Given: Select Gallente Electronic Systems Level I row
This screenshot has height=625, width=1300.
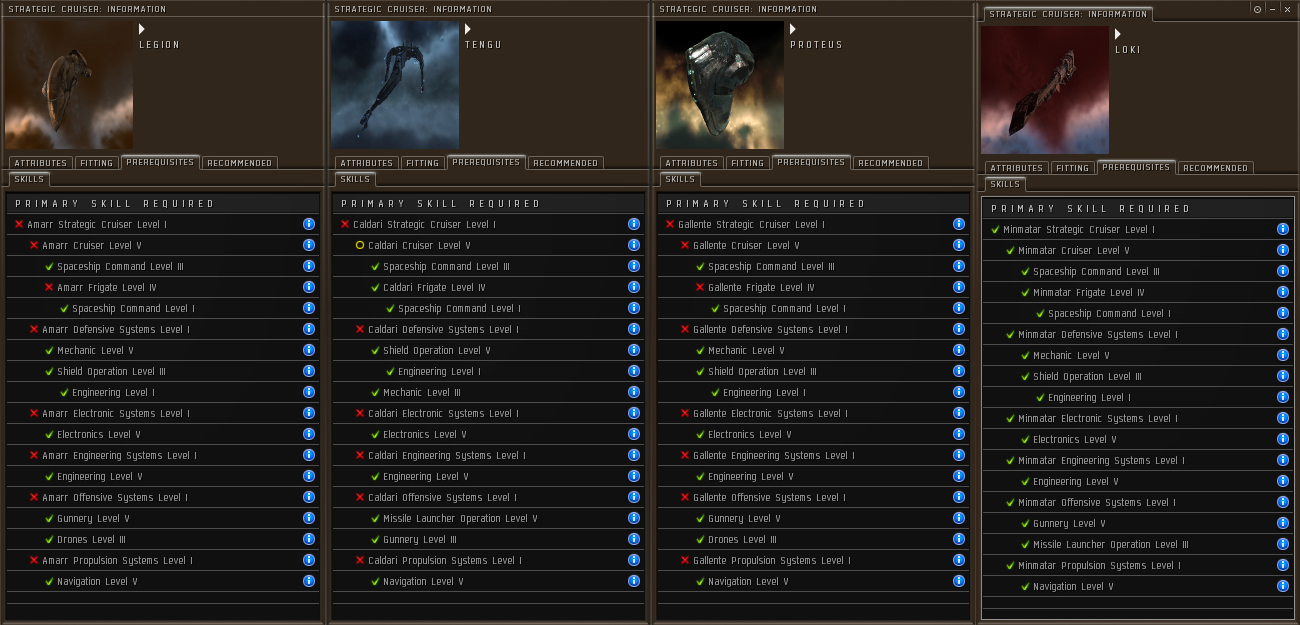Looking at the screenshot, I should coord(814,413).
